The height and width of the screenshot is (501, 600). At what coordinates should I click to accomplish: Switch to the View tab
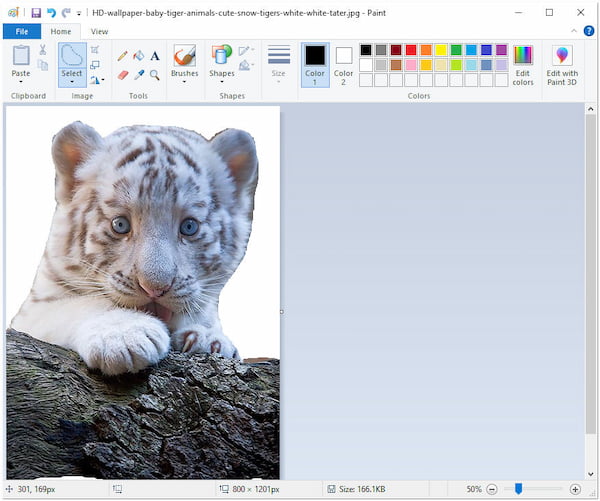[99, 31]
